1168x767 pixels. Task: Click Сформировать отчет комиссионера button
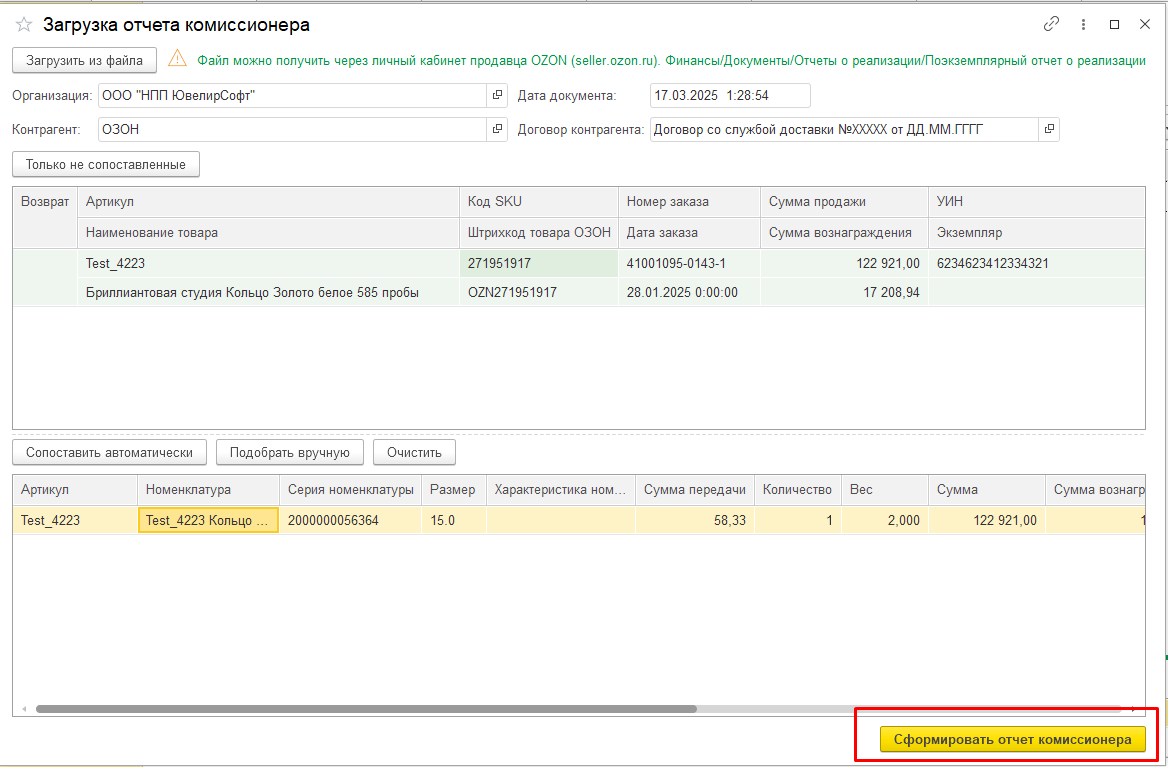(x=1012, y=739)
